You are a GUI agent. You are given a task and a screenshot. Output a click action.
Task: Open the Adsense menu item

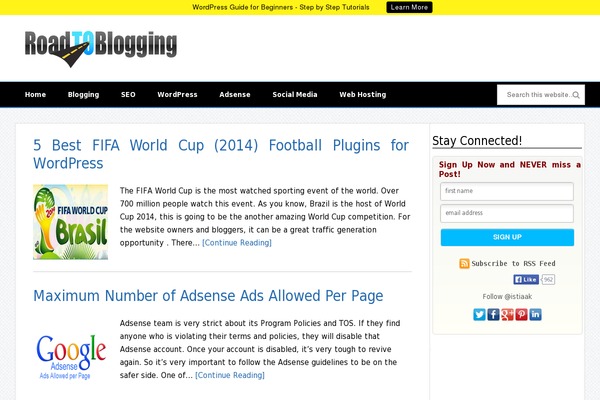[x=235, y=95]
